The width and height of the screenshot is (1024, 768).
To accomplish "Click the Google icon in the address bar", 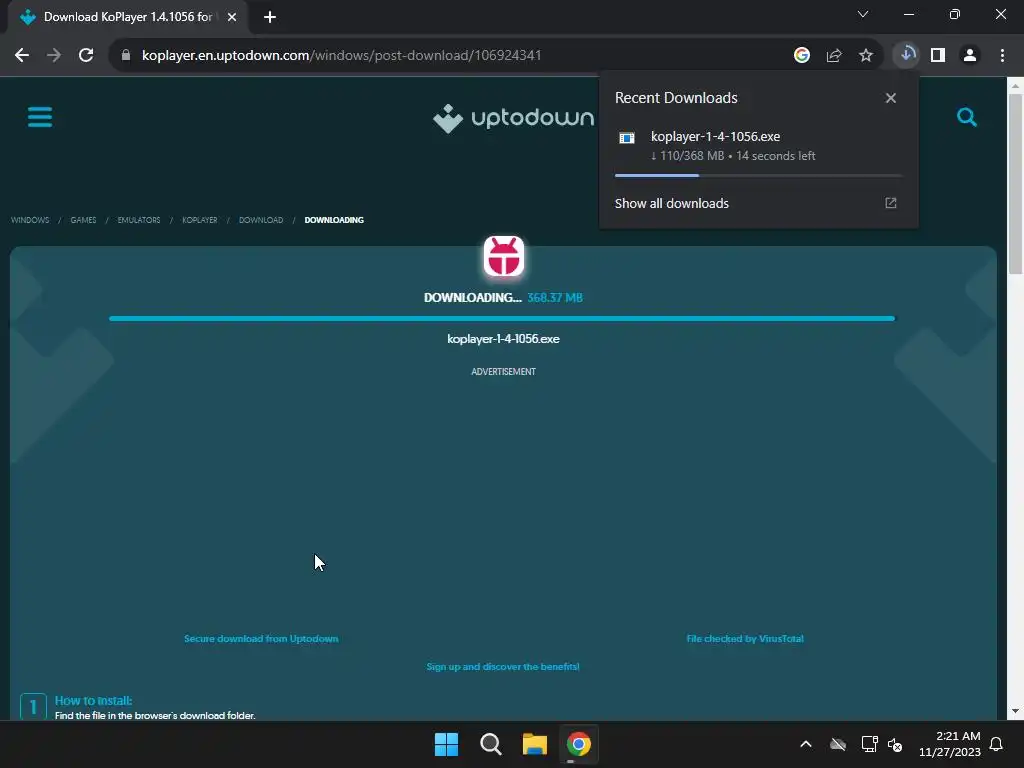I will [802, 56].
